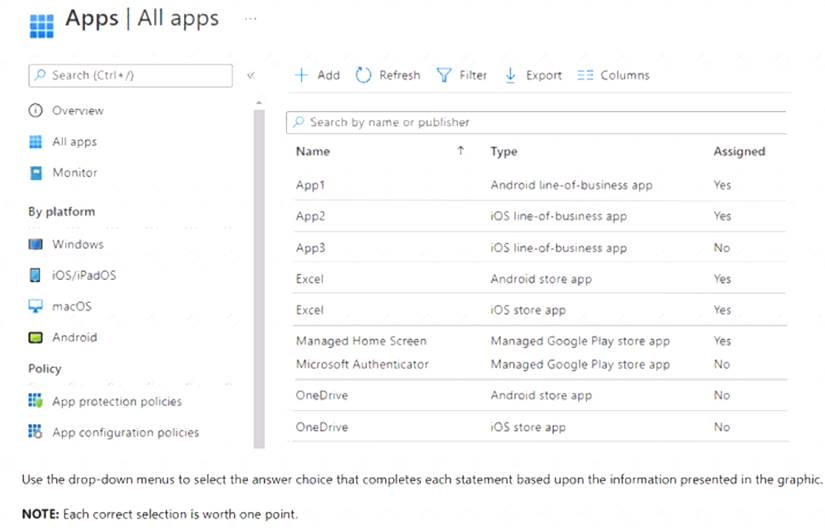Click the No assigned value for App3
The height and width of the screenshot is (528, 825).
pyautogui.click(x=722, y=248)
